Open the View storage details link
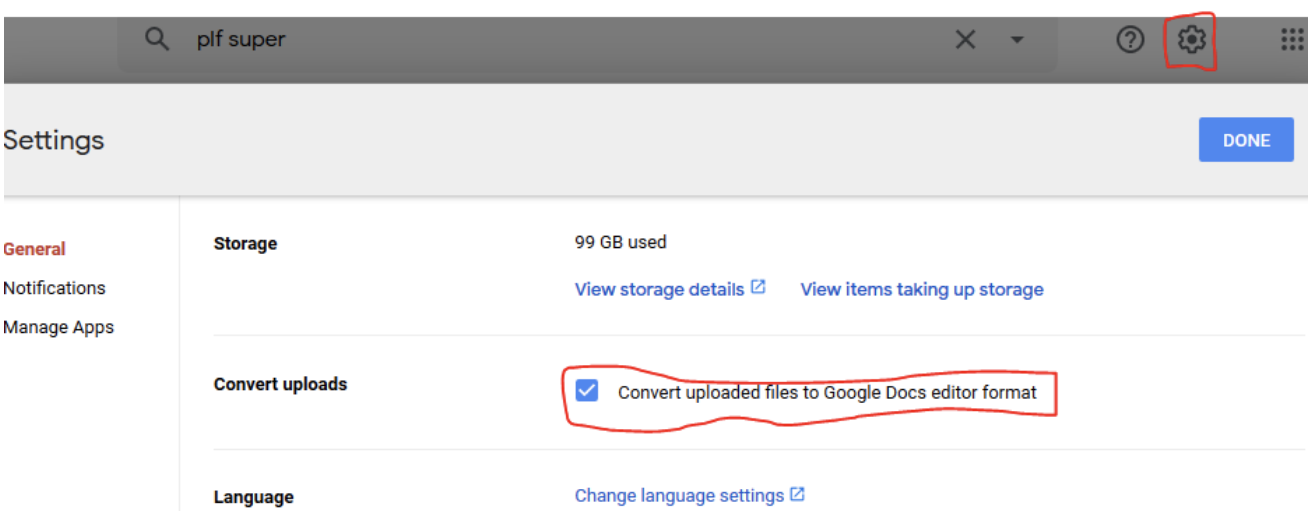The height and width of the screenshot is (511, 1310). point(659,289)
